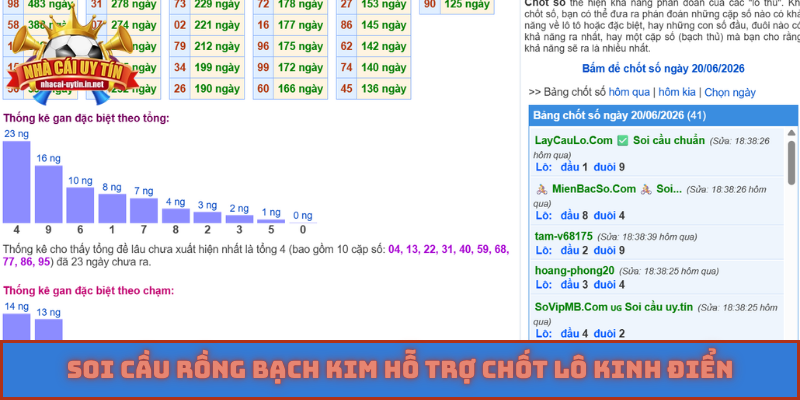
Task: Click the '172 ngày' cell for number 99
Action: (x=301, y=67)
